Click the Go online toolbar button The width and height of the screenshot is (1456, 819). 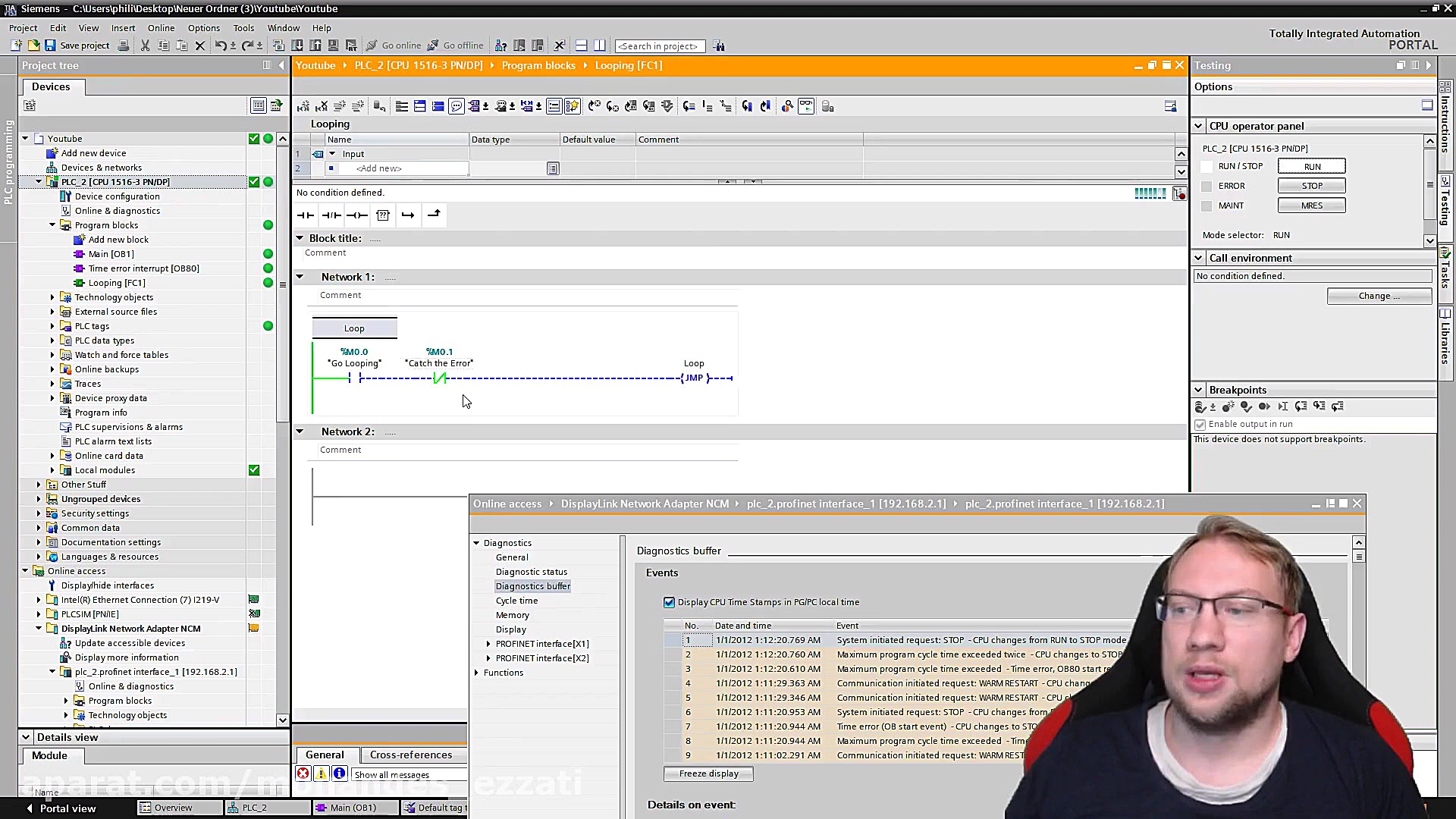point(394,45)
